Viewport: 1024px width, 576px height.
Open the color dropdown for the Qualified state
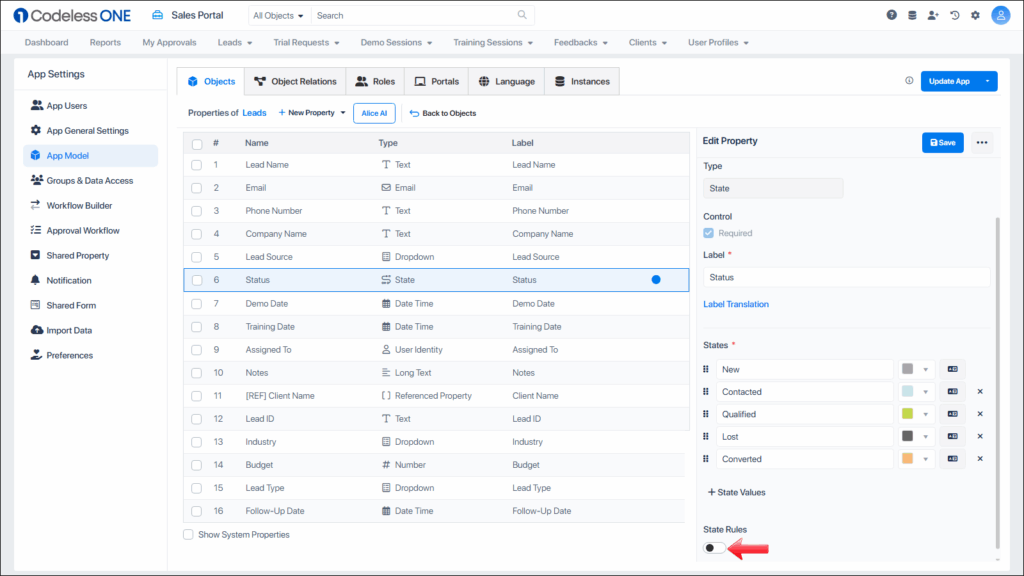925,413
